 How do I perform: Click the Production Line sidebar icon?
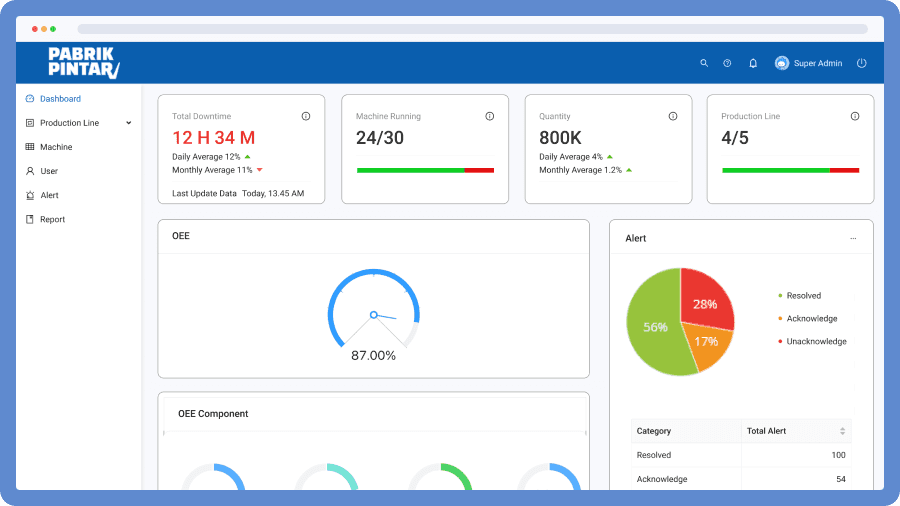pos(30,123)
